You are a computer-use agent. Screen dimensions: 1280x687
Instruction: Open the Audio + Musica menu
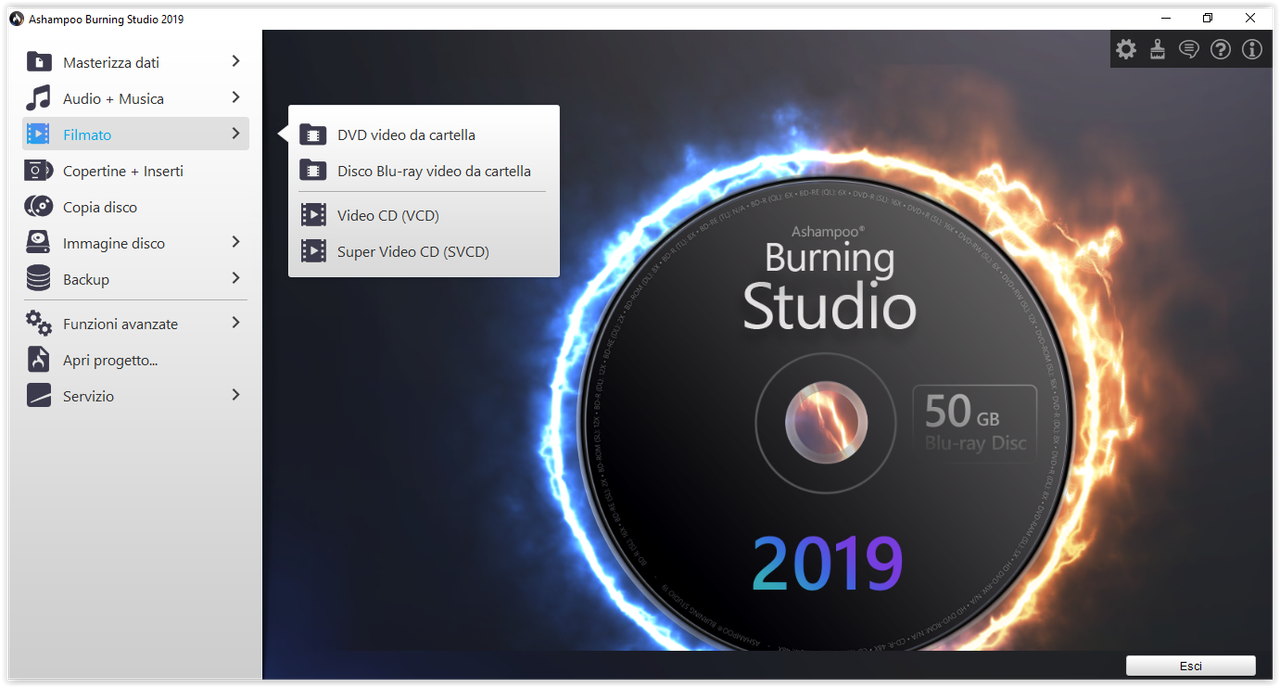click(136, 98)
